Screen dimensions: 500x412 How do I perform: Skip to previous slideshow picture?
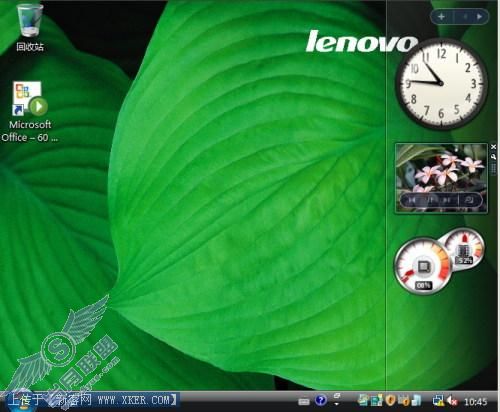[412, 200]
